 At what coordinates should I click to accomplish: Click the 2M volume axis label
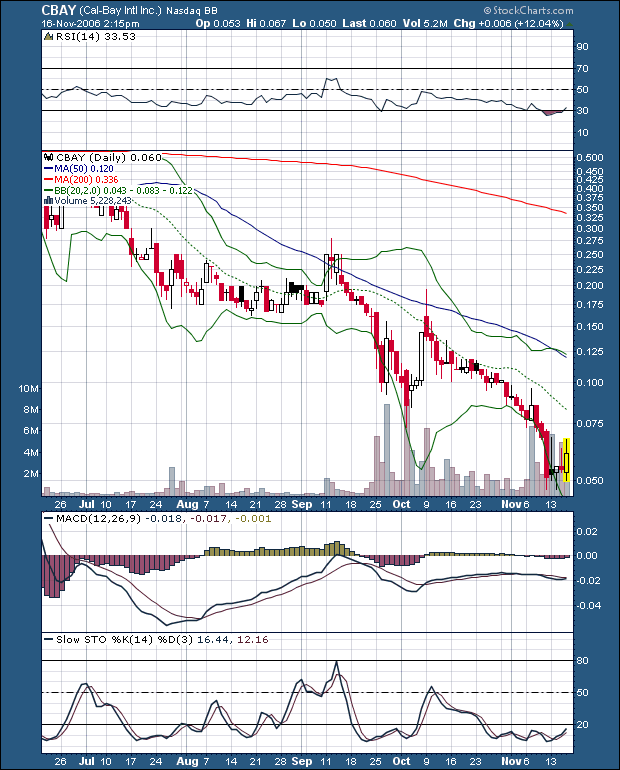pos(31,474)
